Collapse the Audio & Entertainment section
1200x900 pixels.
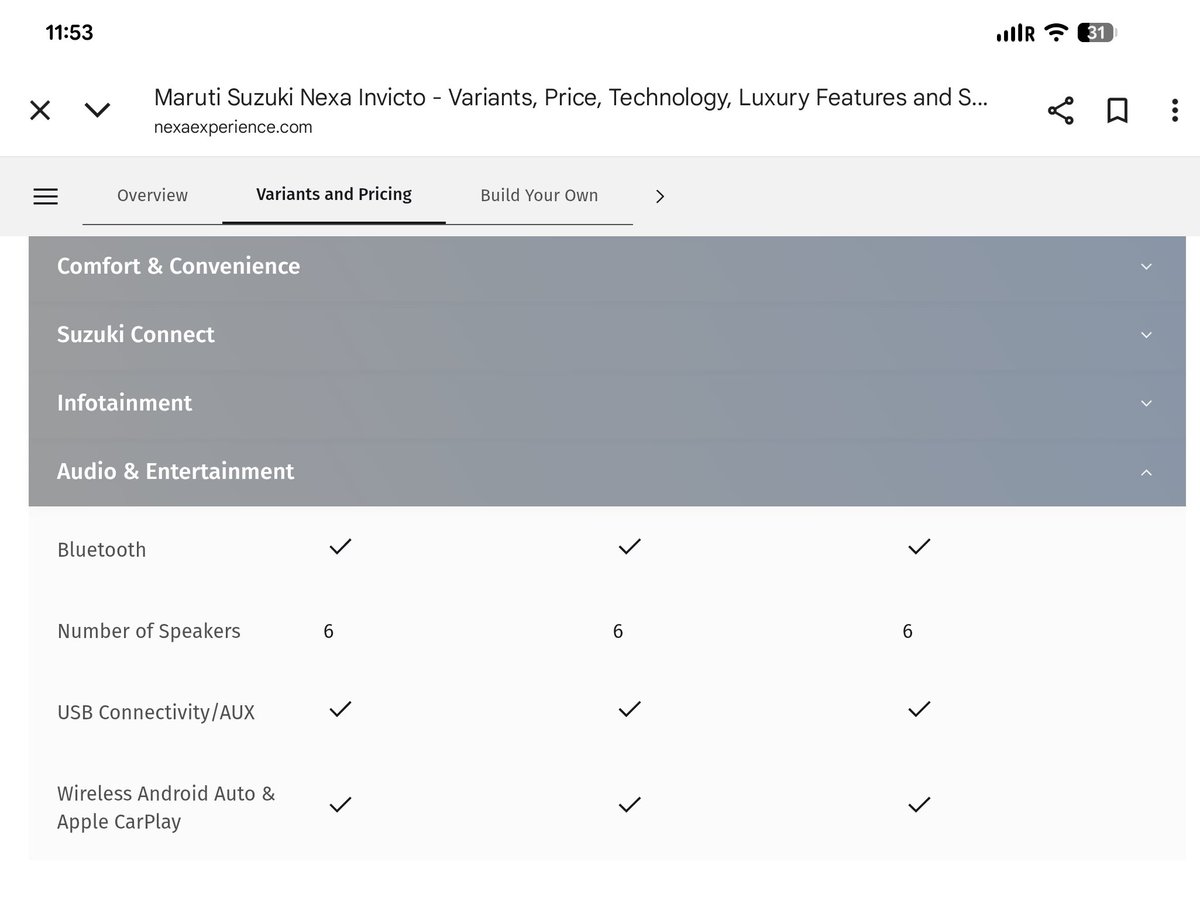tap(607, 471)
